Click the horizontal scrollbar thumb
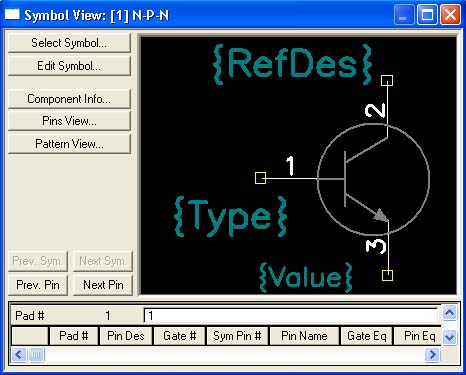466x375 pixels. [x=36, y=354]
